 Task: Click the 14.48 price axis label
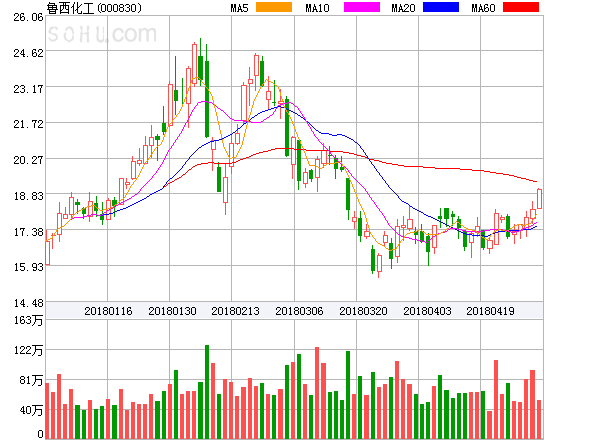click(28, 303)
